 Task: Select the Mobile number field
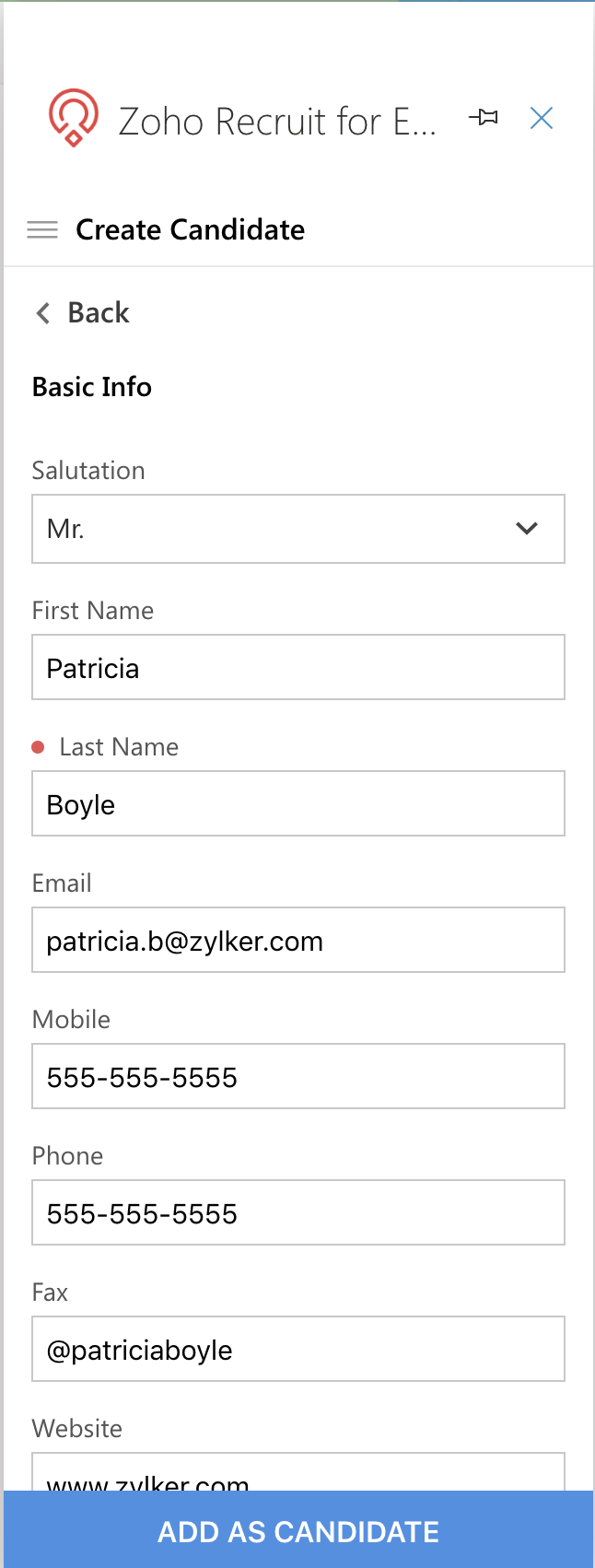pos(298,1077)
